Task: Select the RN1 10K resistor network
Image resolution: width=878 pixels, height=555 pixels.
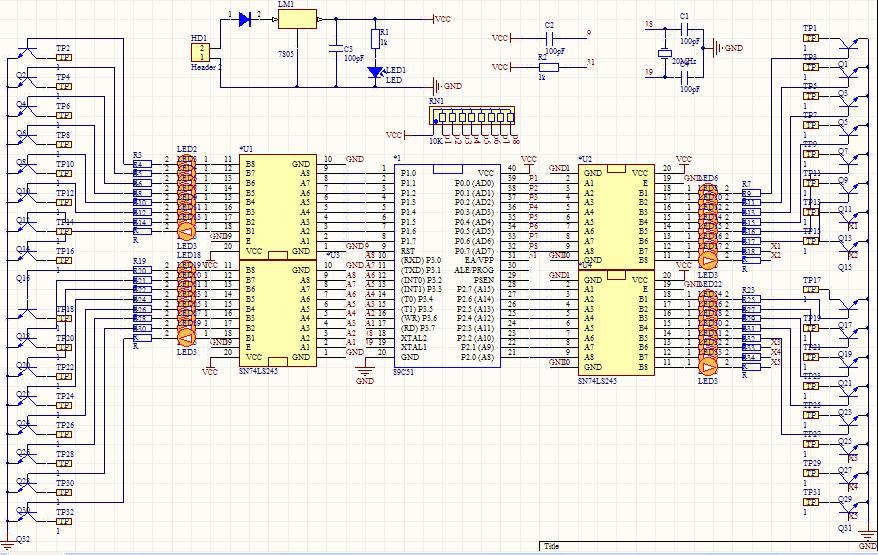Action: tap(470, 117)
